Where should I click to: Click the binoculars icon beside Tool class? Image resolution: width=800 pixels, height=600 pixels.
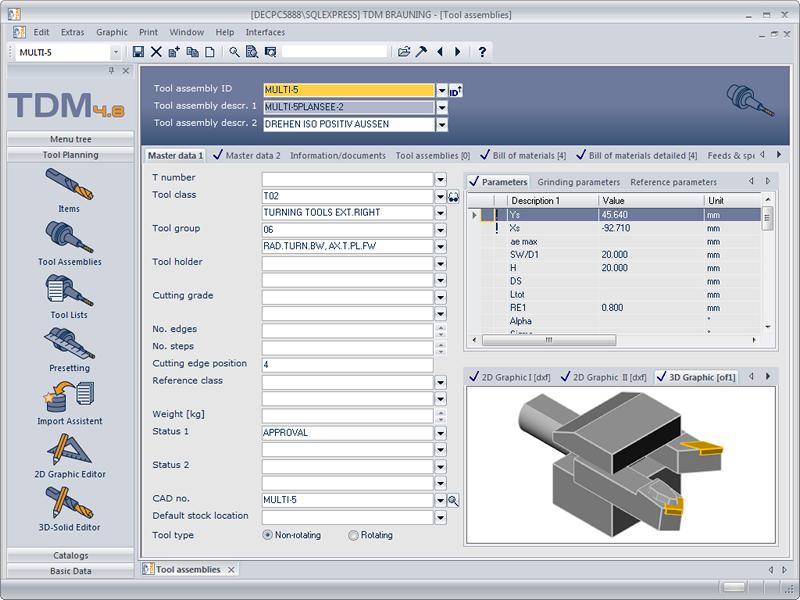tap(453, 196)
